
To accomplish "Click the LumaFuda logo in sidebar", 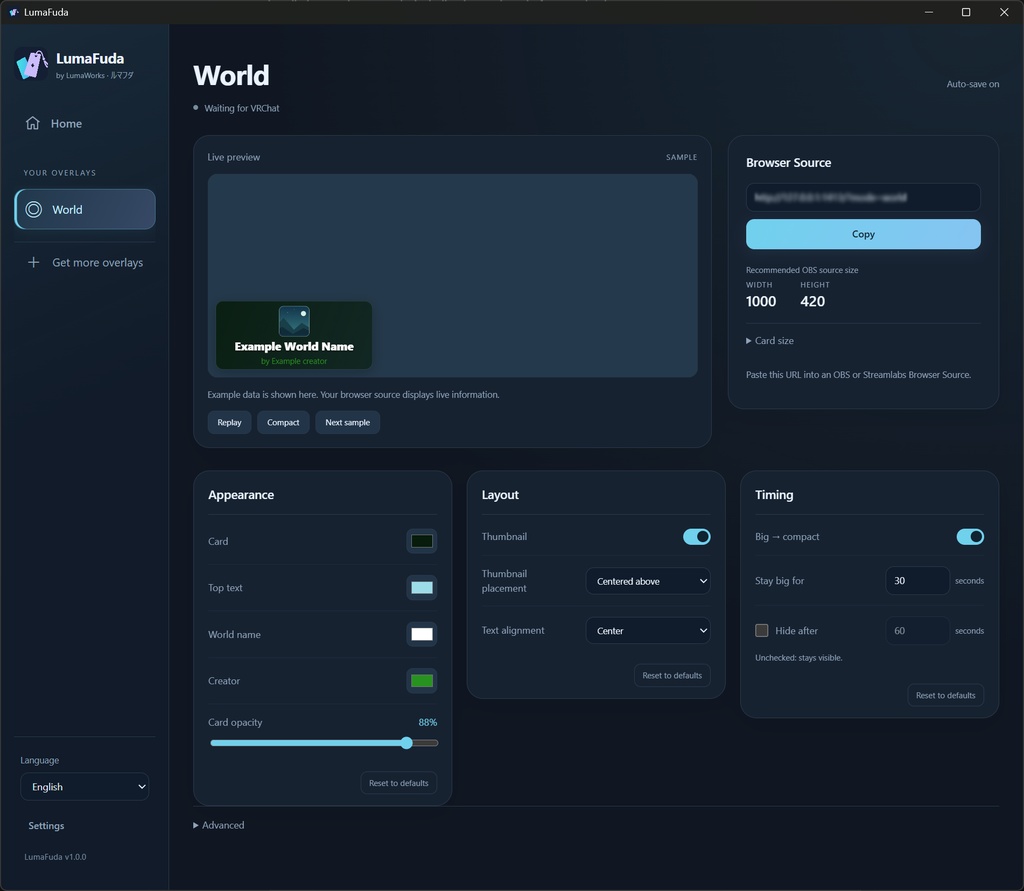I will (31, 65).
